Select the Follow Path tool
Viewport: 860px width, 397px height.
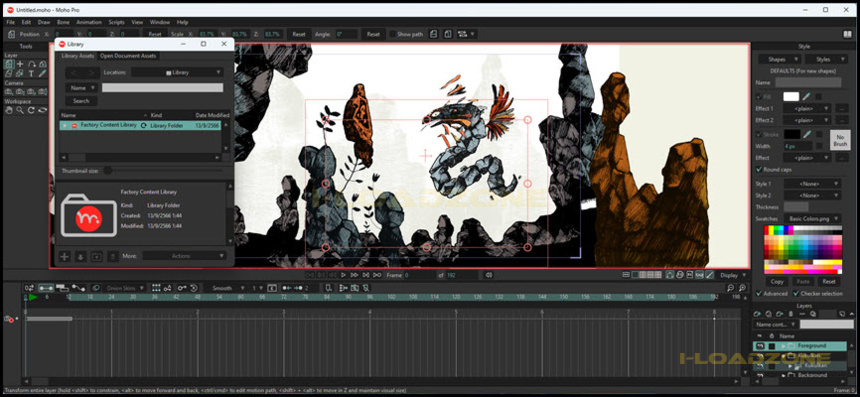pos(32,64)
